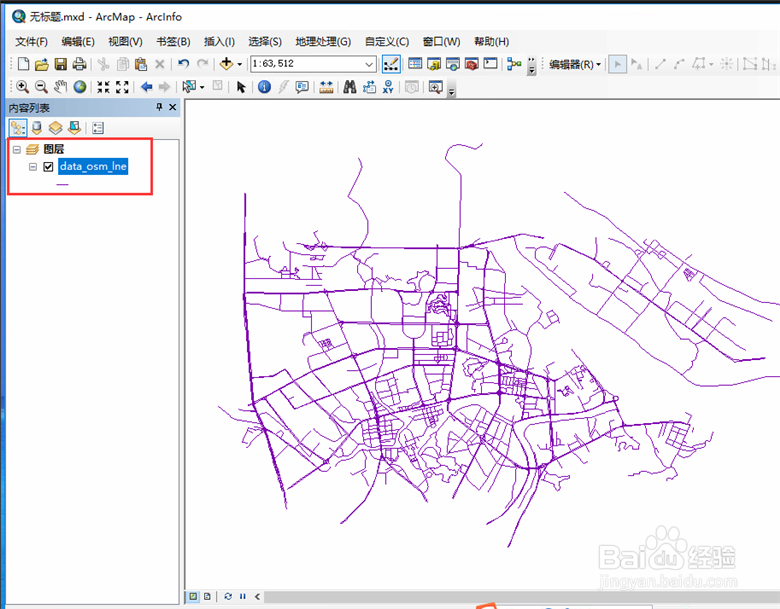Open the 地理处理(G) menu
The image size is (780, 609).
point(323,41)
